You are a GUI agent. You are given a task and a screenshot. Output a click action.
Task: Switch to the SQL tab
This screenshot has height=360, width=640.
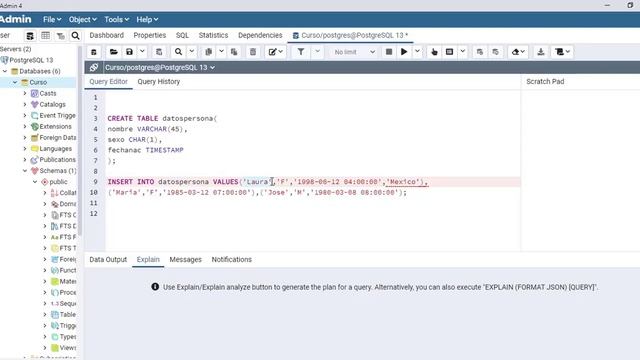tap(182, 35)
